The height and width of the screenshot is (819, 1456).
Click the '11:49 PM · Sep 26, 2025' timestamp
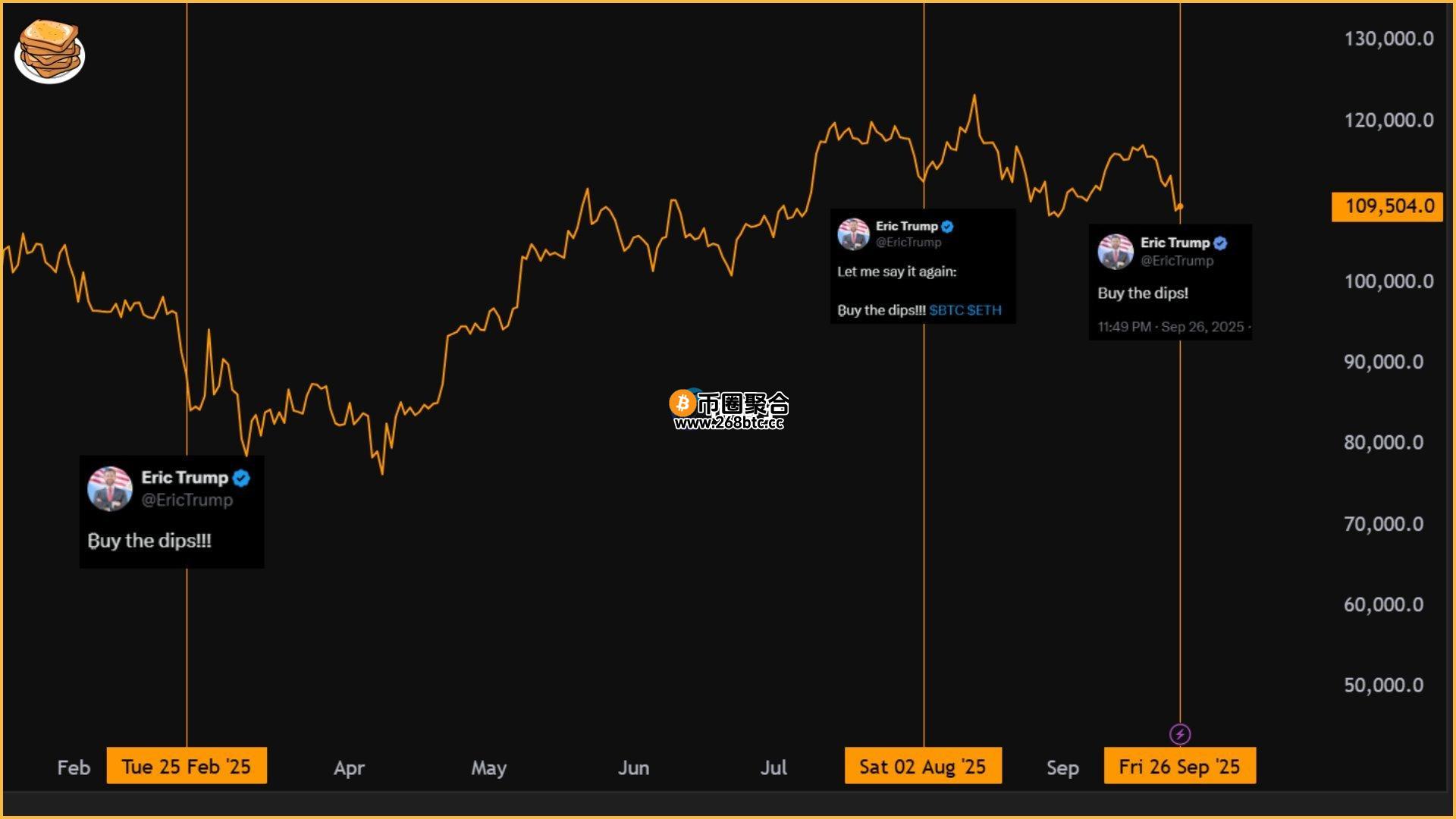click(1171, 327)
